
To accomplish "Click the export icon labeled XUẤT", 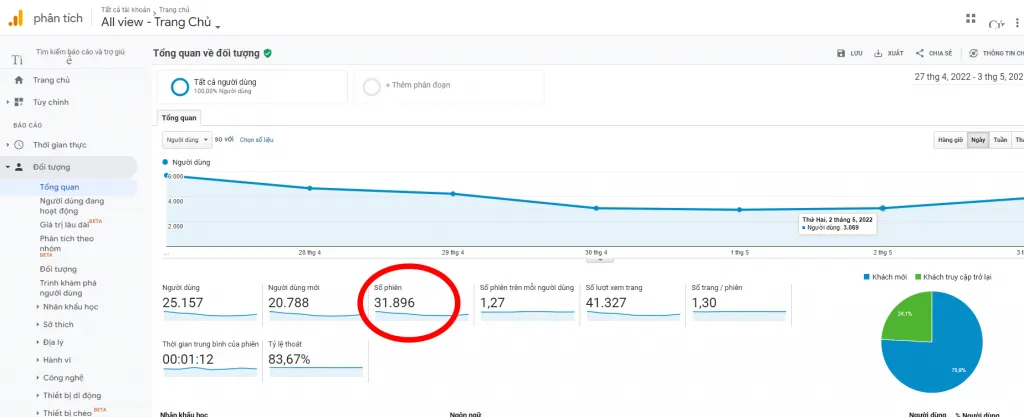I will point(878,54).
